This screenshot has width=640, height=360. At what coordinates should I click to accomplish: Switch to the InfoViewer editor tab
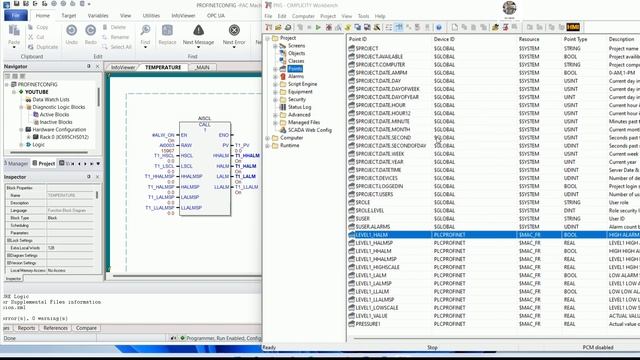pyautogui.click(x=123, y=67)
